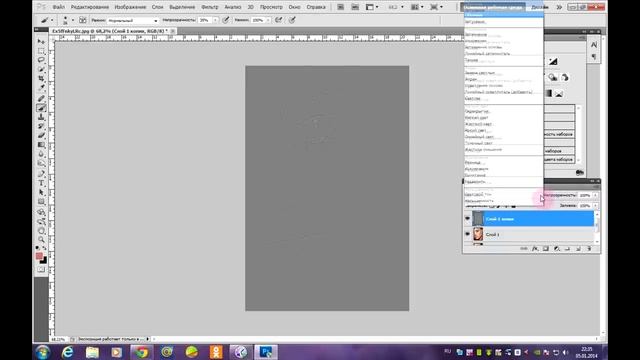The width and height of the screenshot is (640, 360).
Task: Select the Type tool
Action: coord(41,183)
